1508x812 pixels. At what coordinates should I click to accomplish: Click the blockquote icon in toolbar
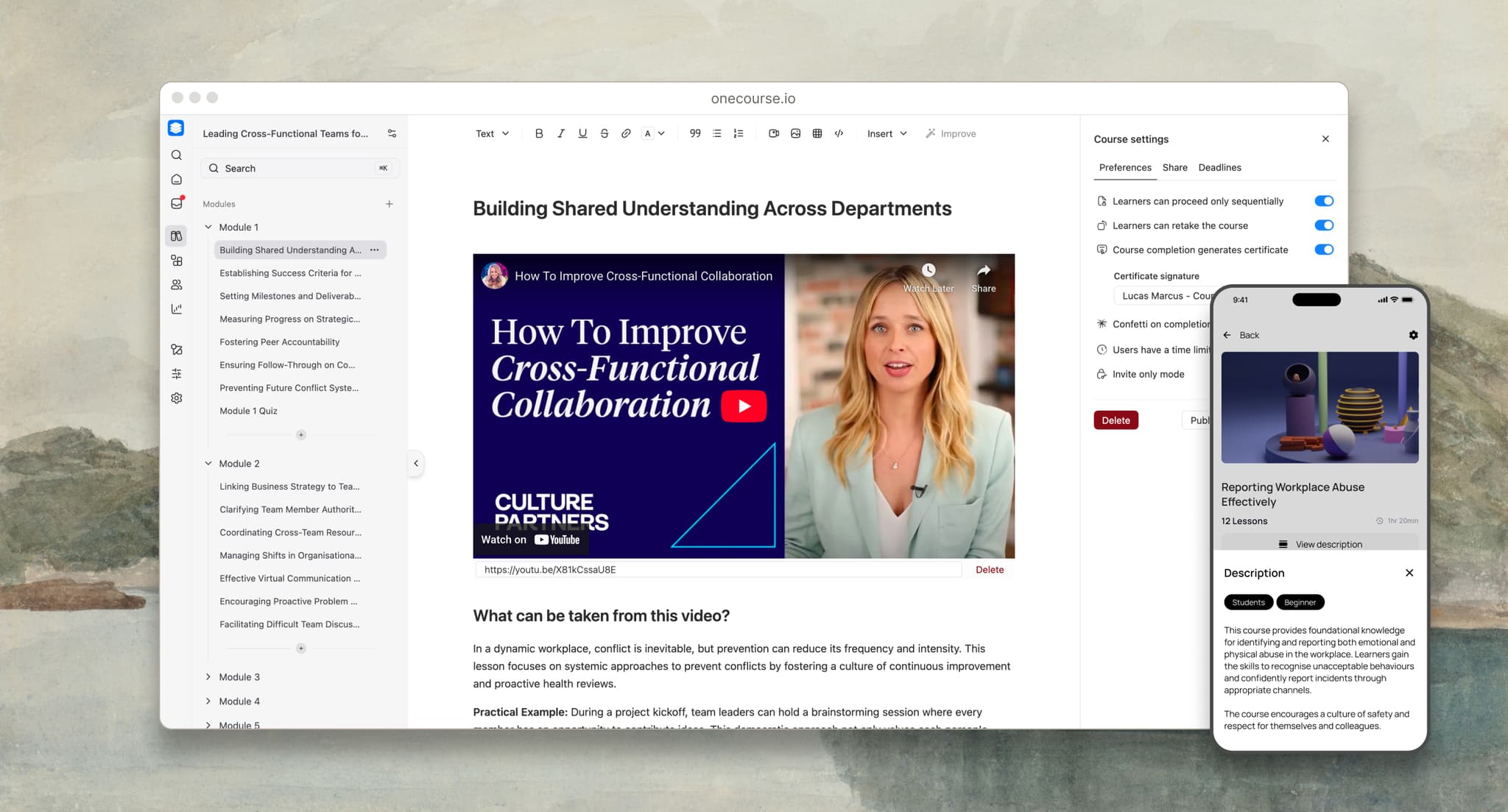694,133
